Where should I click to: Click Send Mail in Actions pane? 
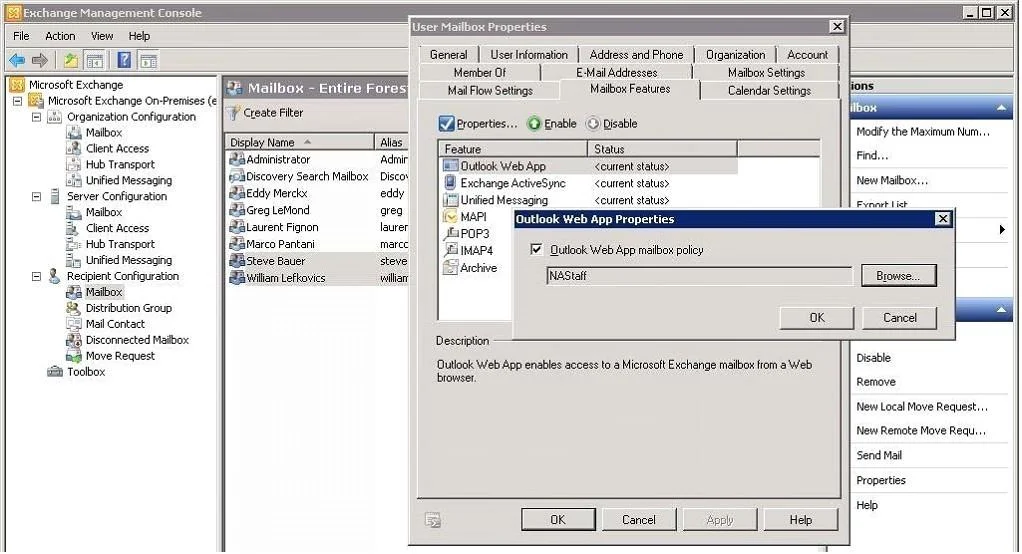click(x=879, y=455)
